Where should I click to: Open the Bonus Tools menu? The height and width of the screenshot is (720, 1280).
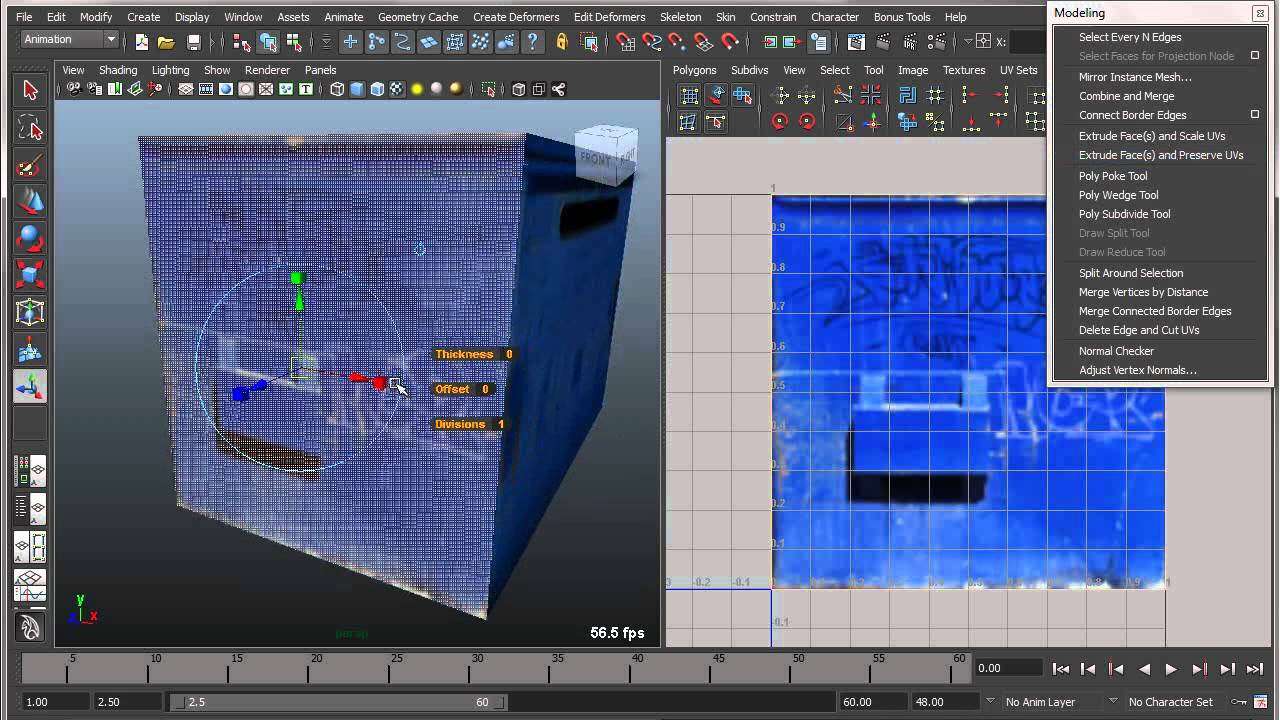(x=902, y=17)
